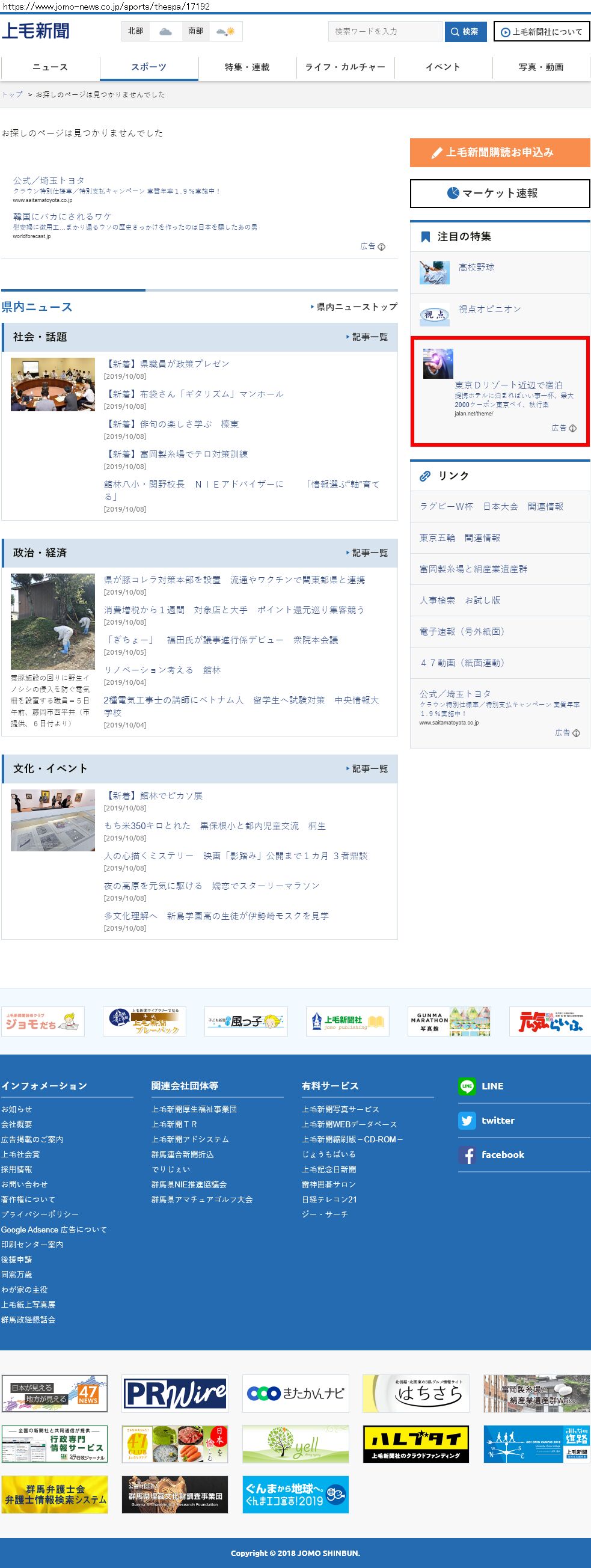This screenshot has height=1568, width=591.
Task: Click the 高校野球 feature thumbnail
Action: pyautogui.click(x=435, y=272)
